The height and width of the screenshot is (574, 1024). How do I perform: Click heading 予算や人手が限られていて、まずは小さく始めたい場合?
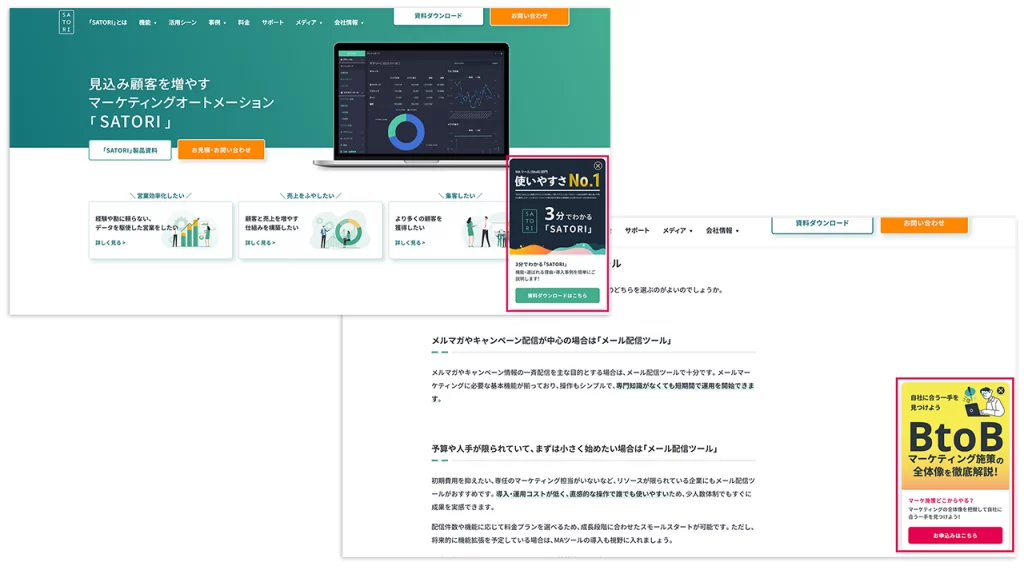(x=575, y=449)
